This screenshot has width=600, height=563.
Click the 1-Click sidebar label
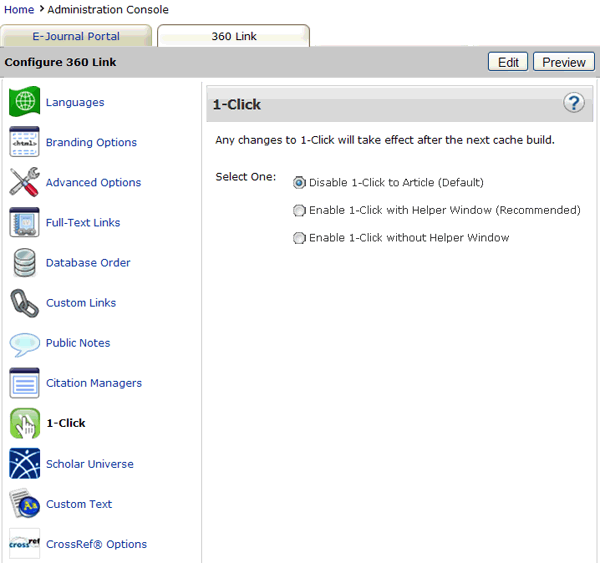click(66, 423)
